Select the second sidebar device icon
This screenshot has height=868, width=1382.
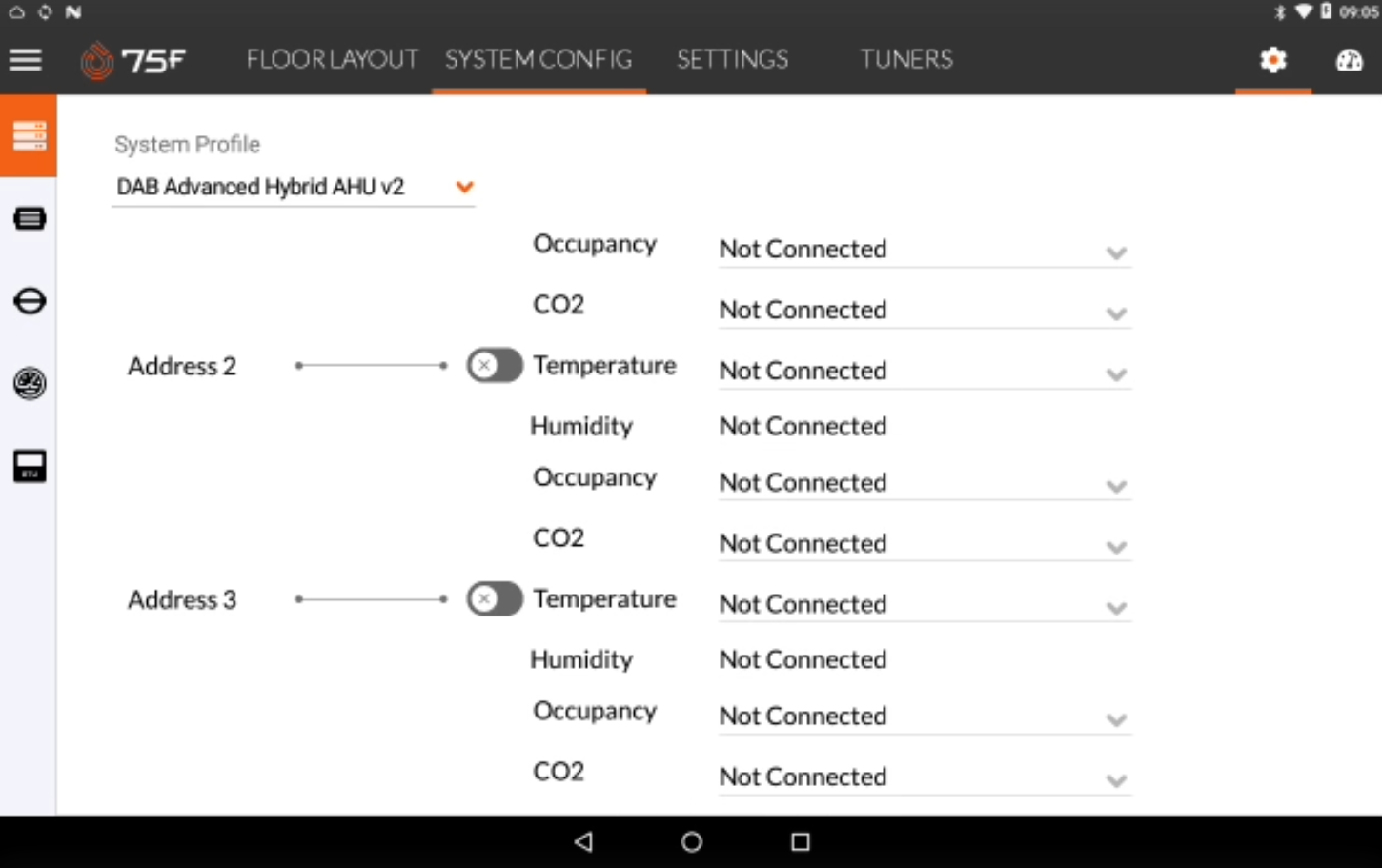pos(30,218)
